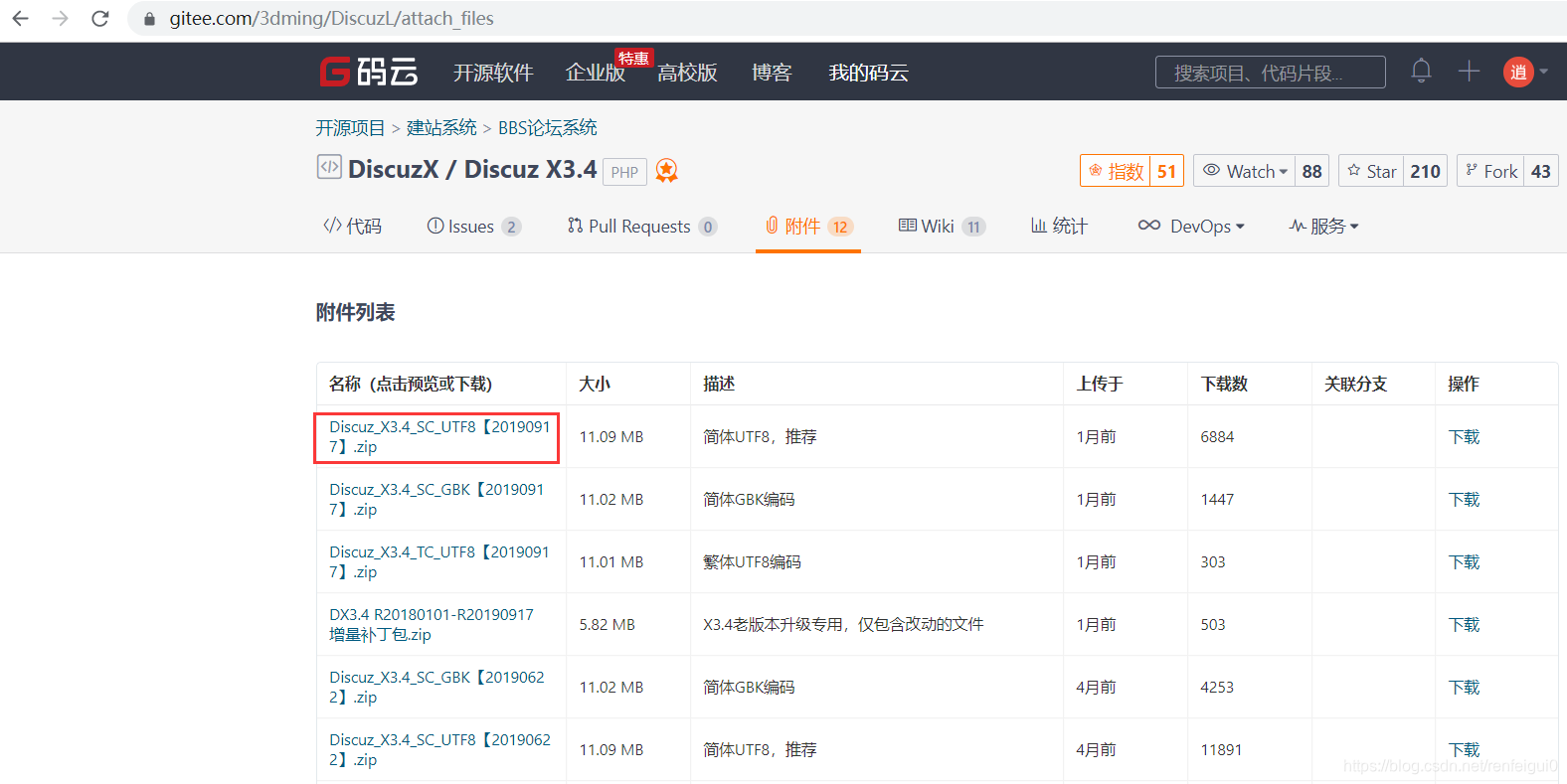
Task: Open 博客 in the top navigation
Action: pyautogui.click(x=772, y=73)
